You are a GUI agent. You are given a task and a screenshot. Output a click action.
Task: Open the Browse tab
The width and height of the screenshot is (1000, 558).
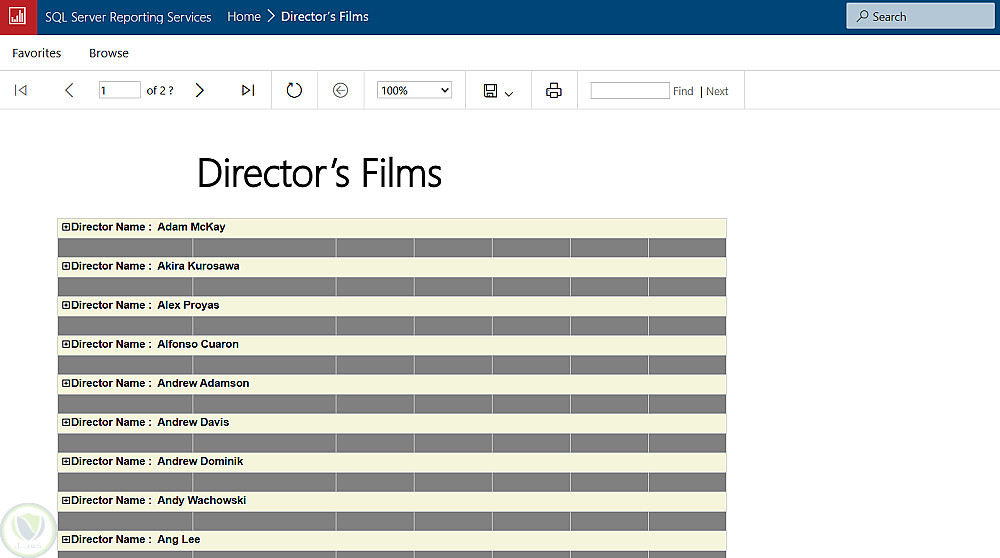(x=109, y=53)
